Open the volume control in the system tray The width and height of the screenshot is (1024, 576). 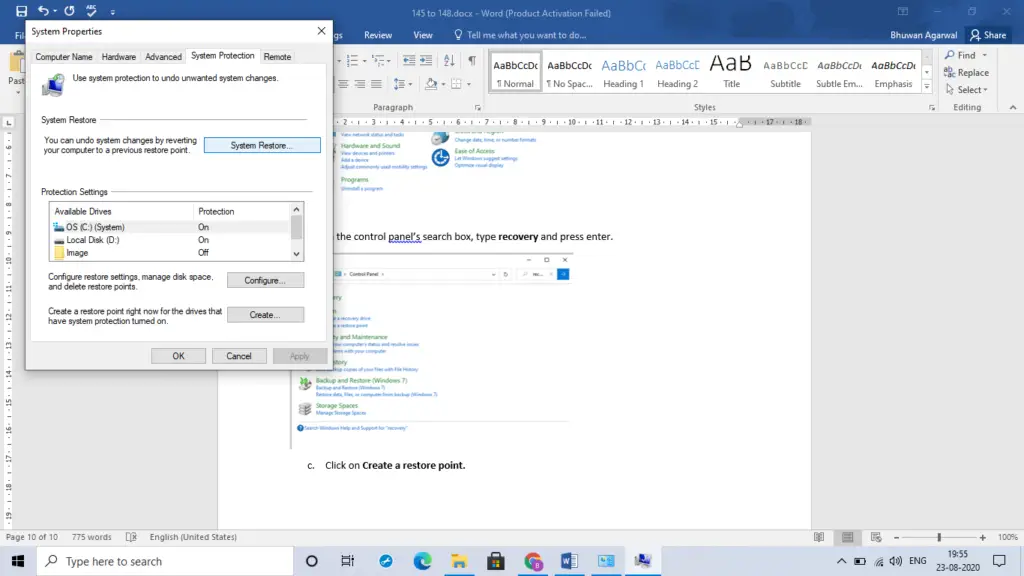(x=895, y=561)
